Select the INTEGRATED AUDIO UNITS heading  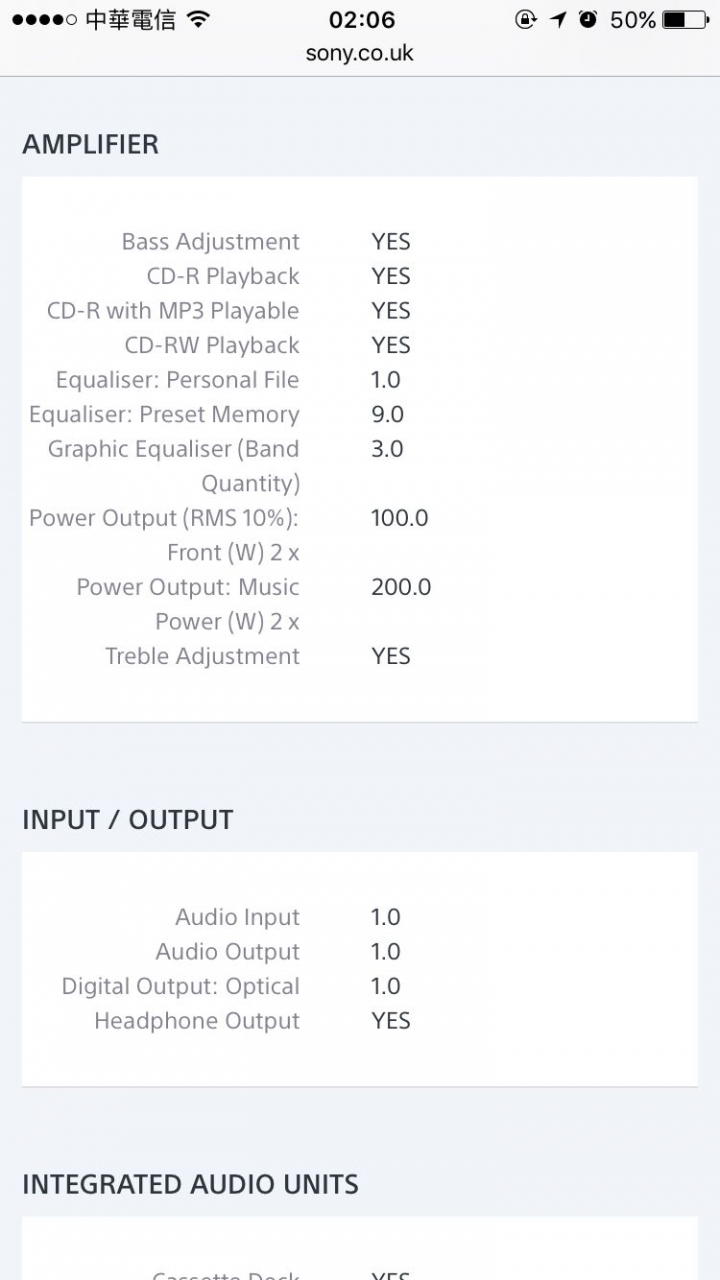tap(190, 1184)
